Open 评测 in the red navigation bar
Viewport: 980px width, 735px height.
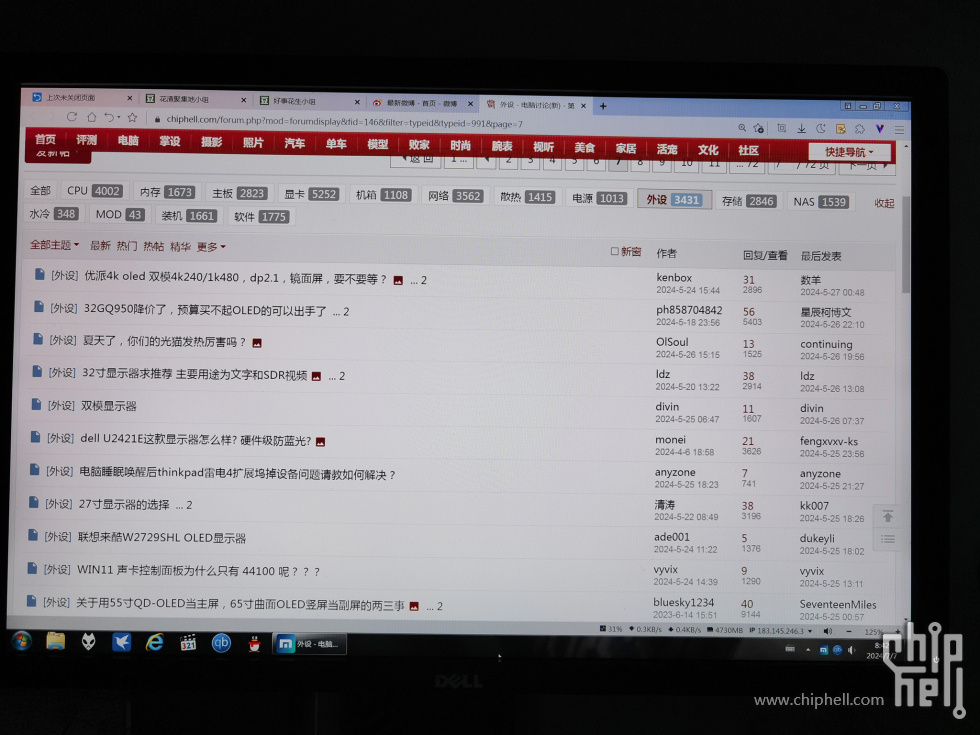tap(86, 140)
